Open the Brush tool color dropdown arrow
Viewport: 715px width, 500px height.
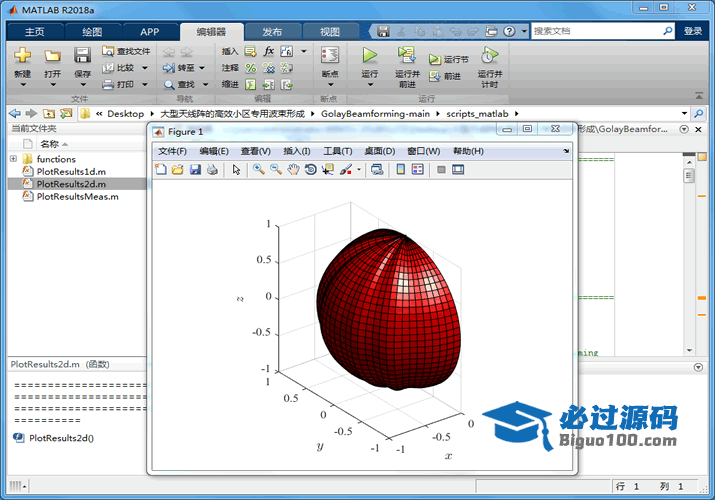[x=359, y=170]
